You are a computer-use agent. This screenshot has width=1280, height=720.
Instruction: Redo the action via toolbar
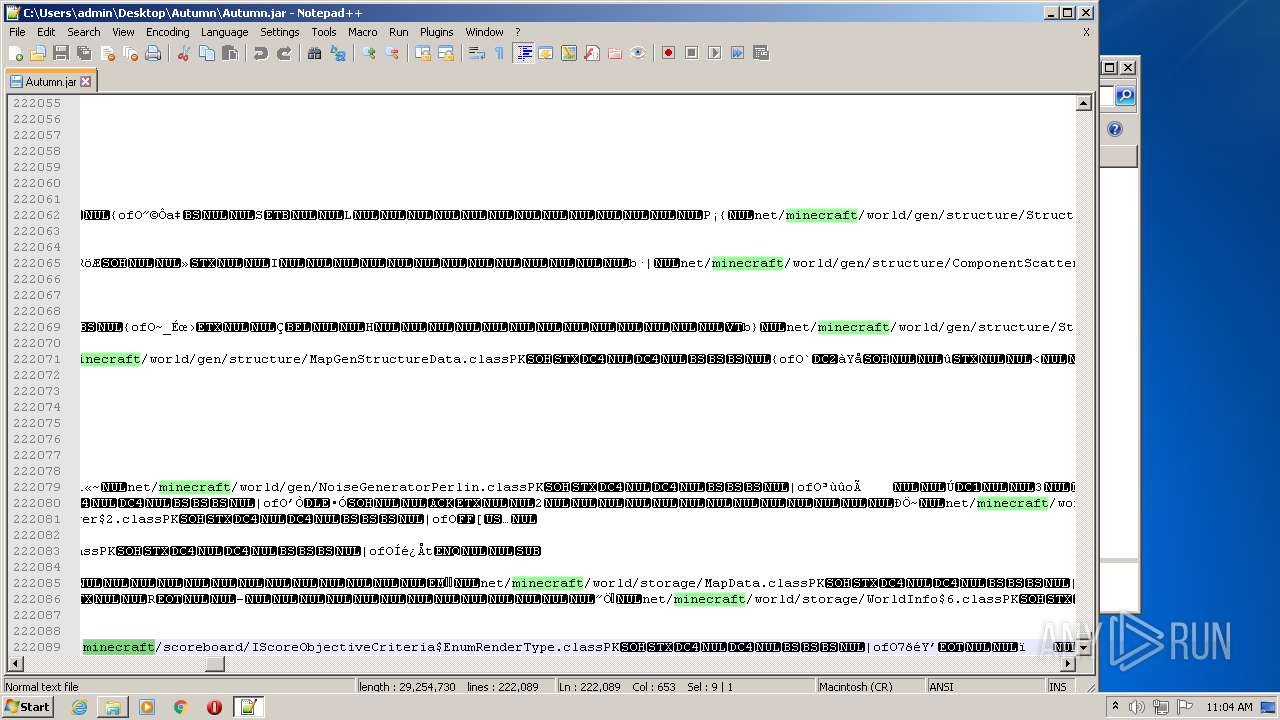(284, 53)
